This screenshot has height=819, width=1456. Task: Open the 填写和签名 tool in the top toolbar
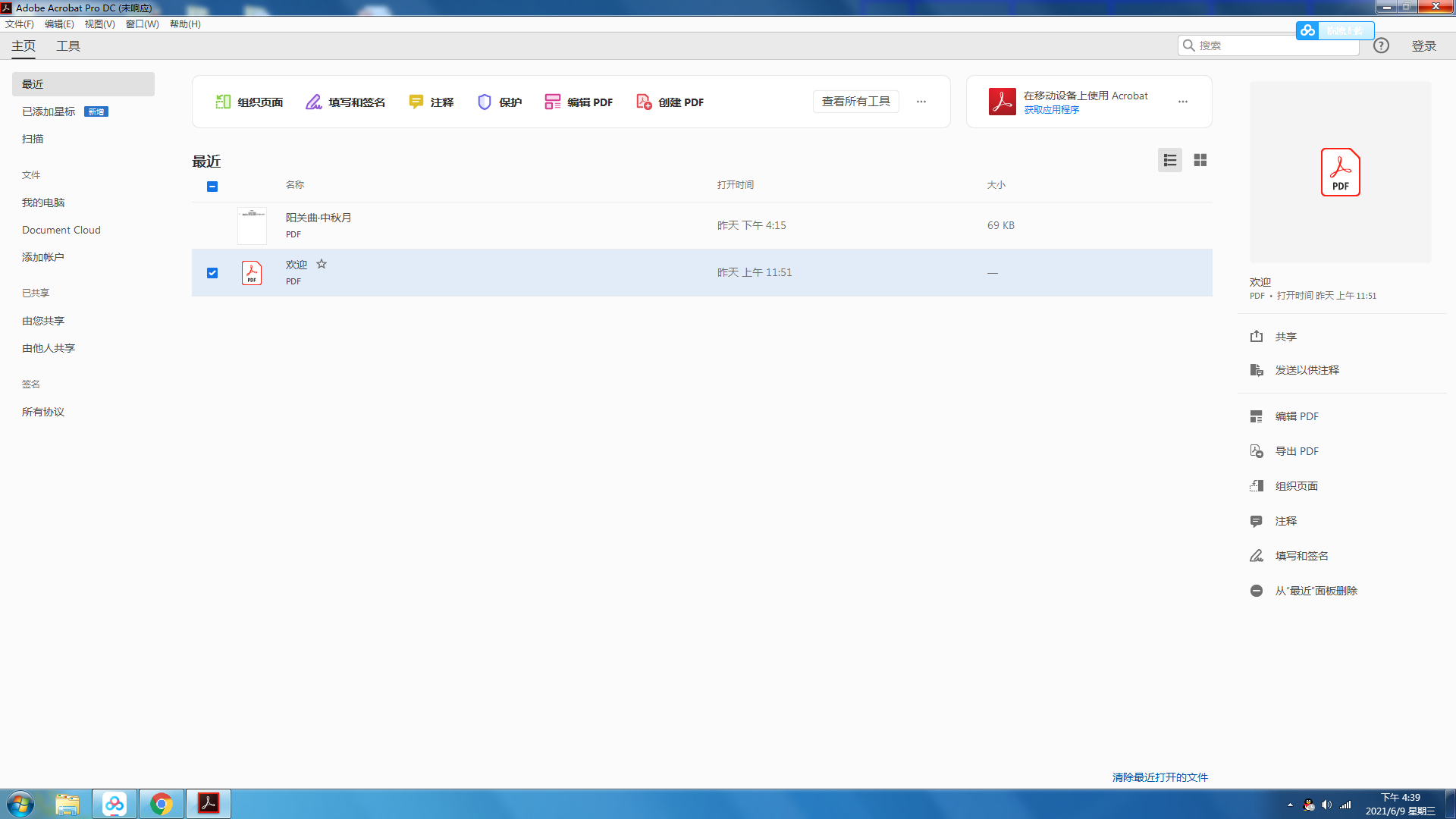click(345, 102)
